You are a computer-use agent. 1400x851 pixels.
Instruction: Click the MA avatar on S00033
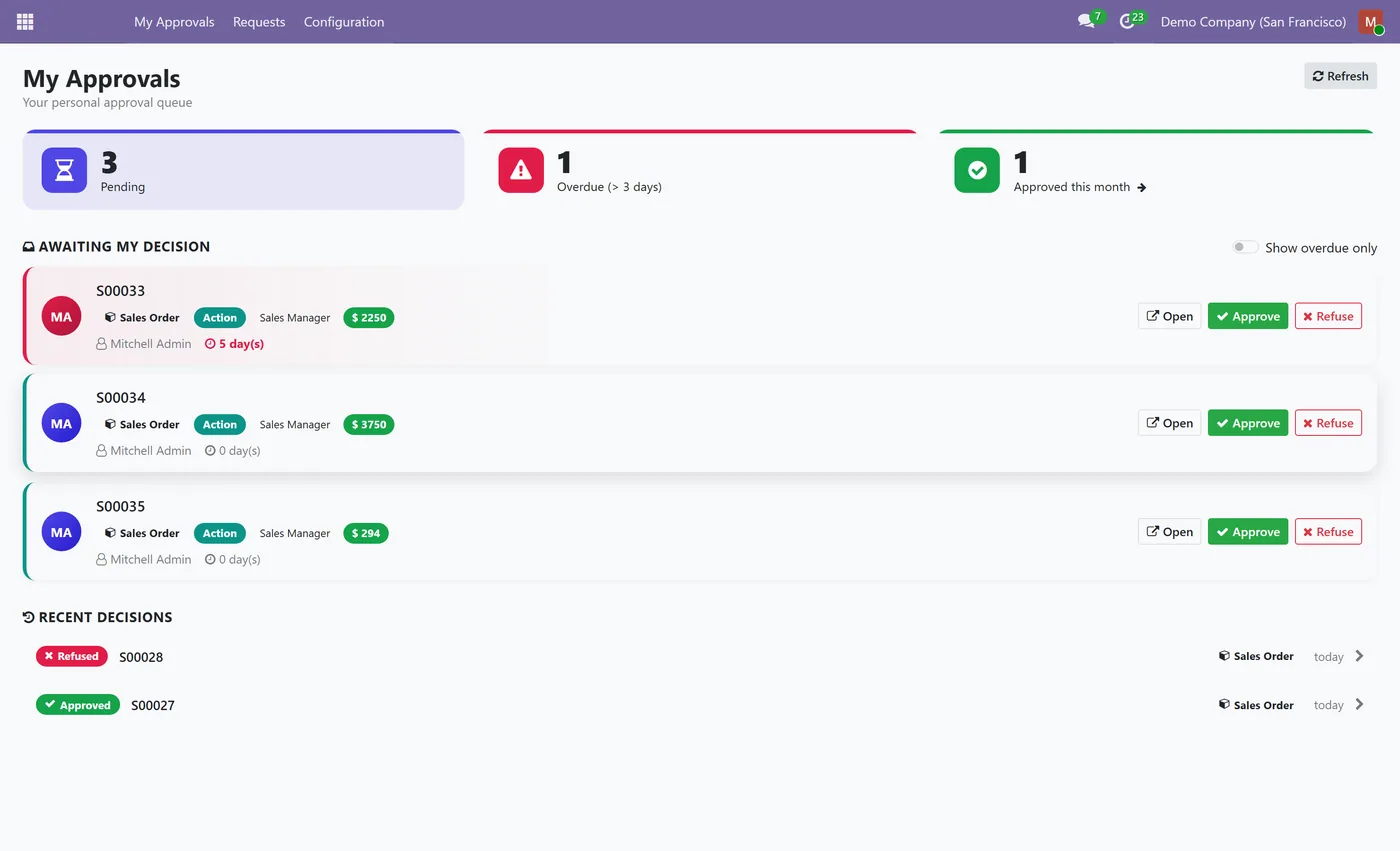61,316
